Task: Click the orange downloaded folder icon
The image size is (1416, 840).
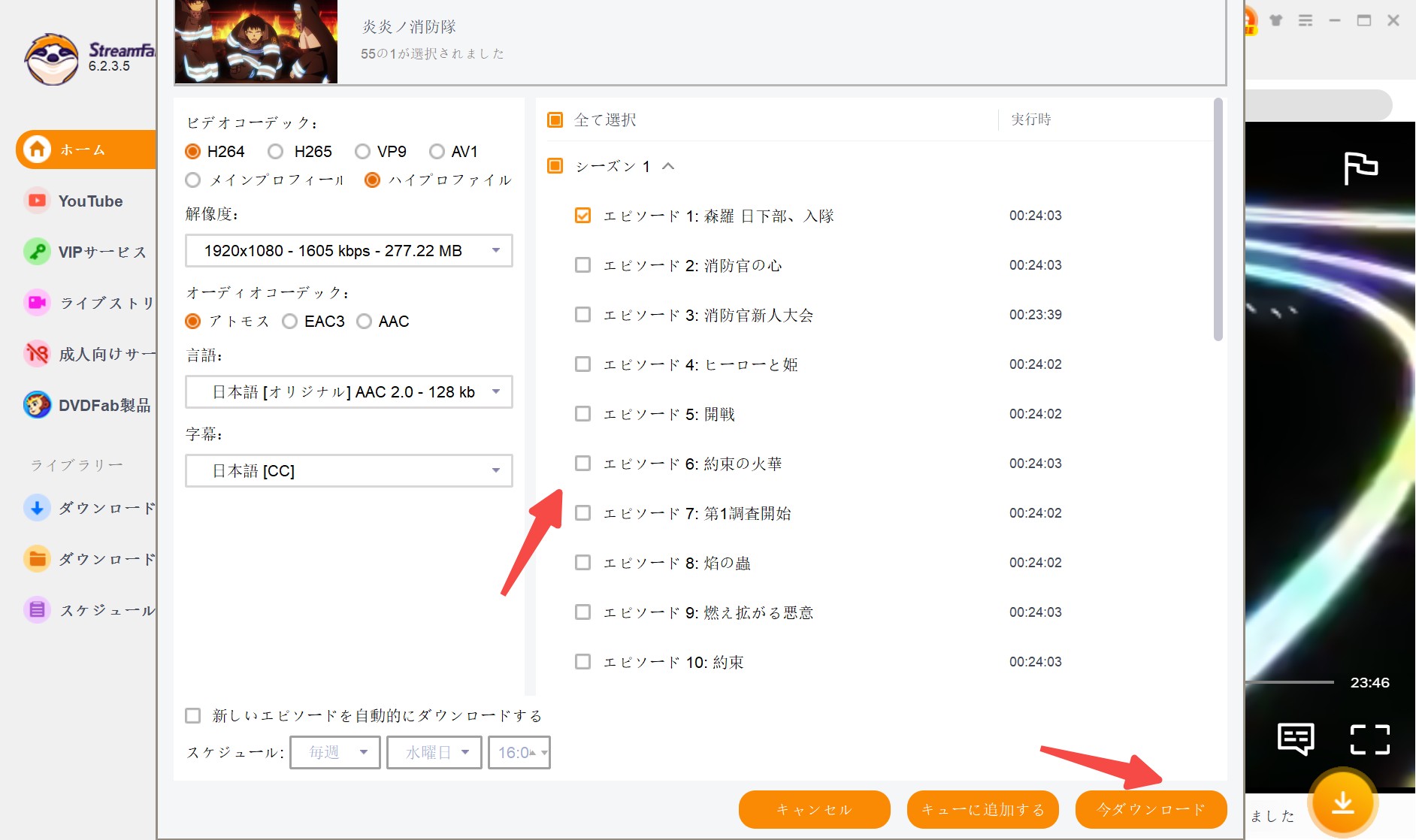Action: (37, 558)
